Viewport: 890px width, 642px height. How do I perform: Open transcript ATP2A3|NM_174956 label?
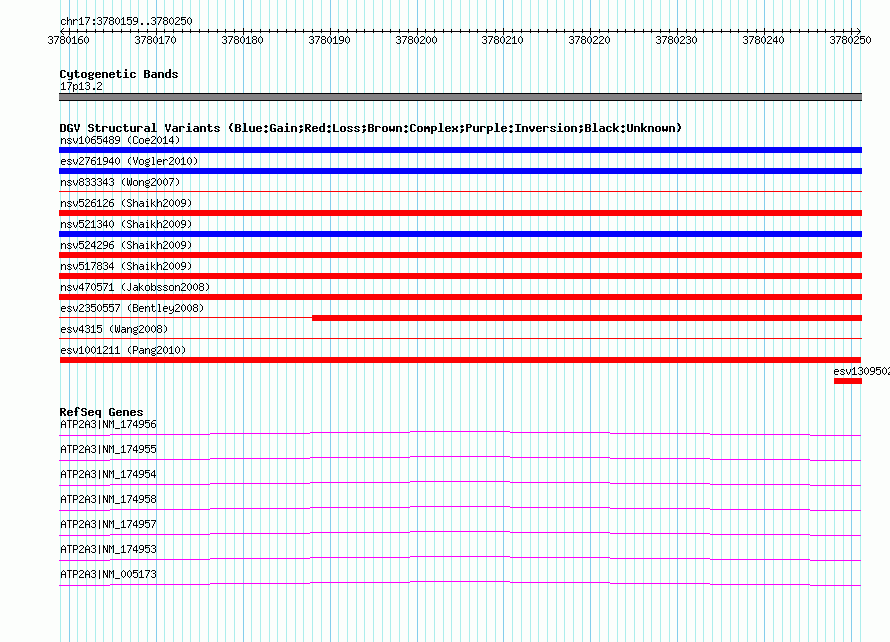(x=108, y=425)
